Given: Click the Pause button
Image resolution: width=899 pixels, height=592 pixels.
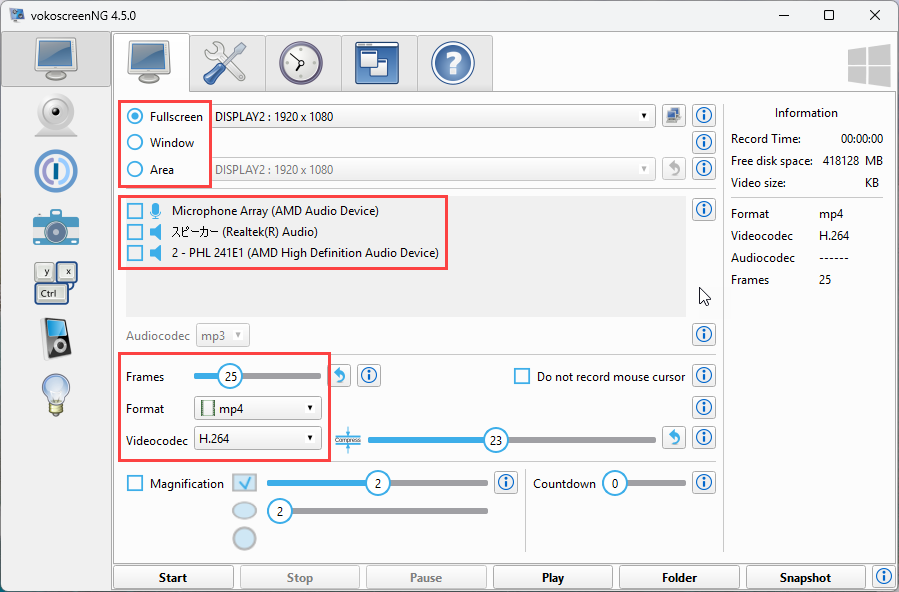Looking at the screenshot, I should 426,578.
